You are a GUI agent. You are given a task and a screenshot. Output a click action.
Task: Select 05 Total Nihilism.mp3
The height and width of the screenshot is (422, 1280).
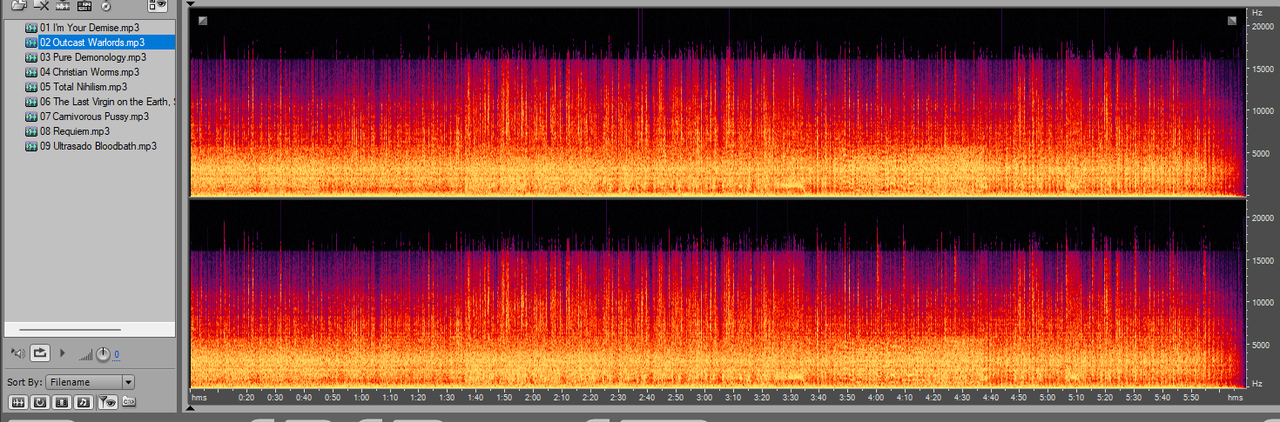84,87
